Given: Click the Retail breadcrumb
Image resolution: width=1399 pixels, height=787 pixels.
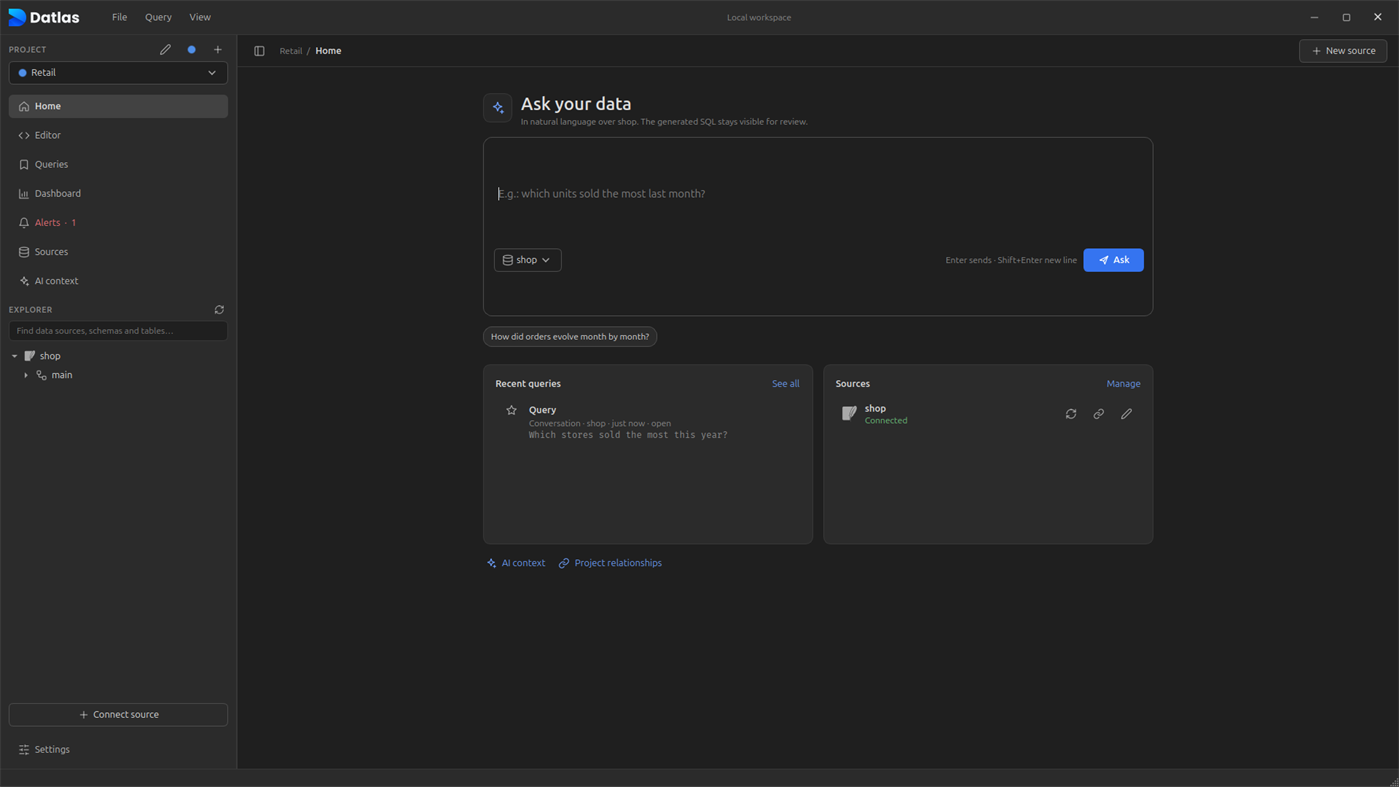Looking at the screenshot, I should [x=291, y=51].
